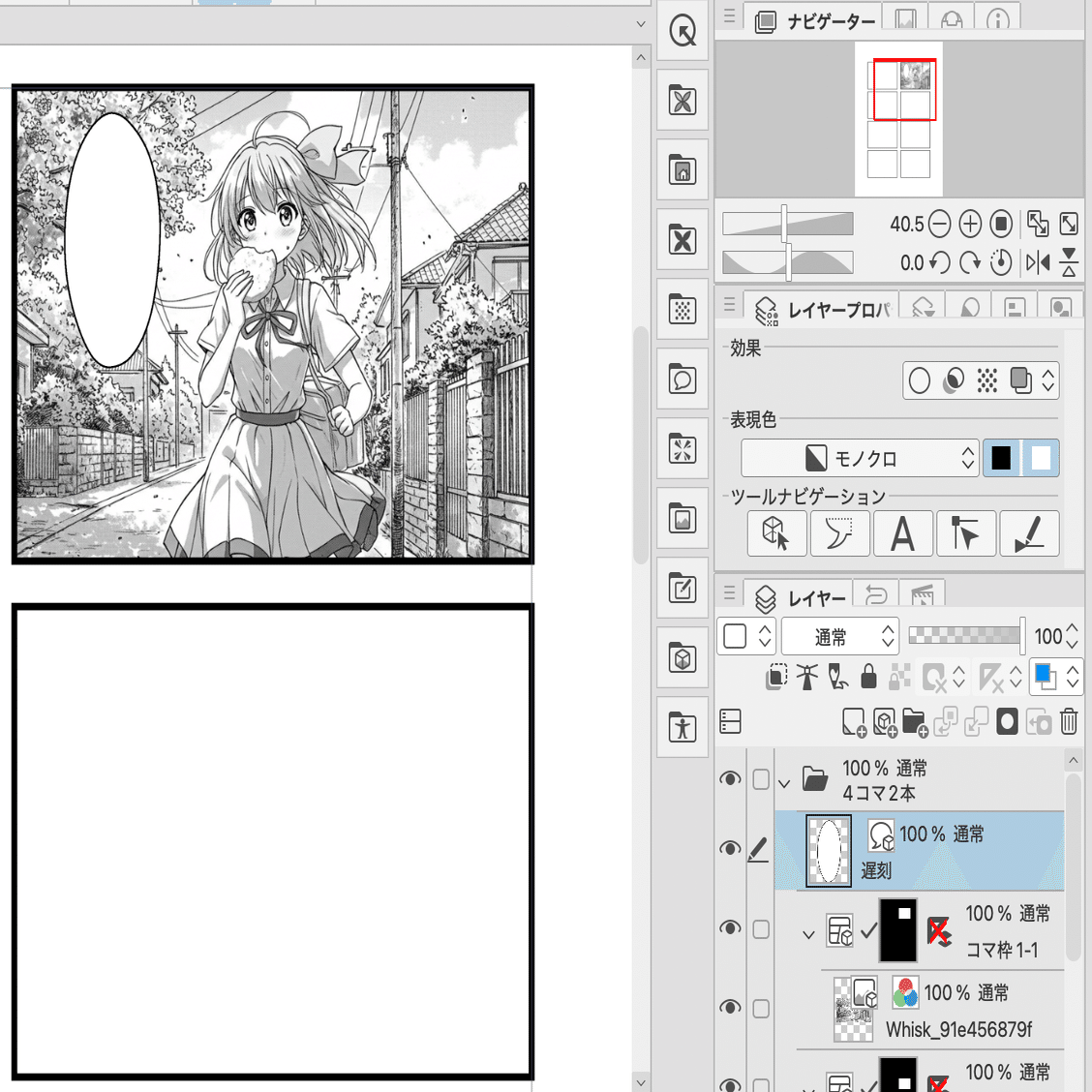Lock the current layer
This screenshot has width=1092, height=1092.
(867, 676)
